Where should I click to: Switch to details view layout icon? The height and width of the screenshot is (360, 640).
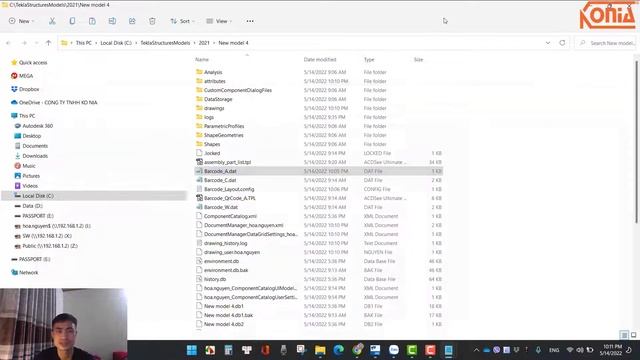pyautogui.click(x=624, y=335)
